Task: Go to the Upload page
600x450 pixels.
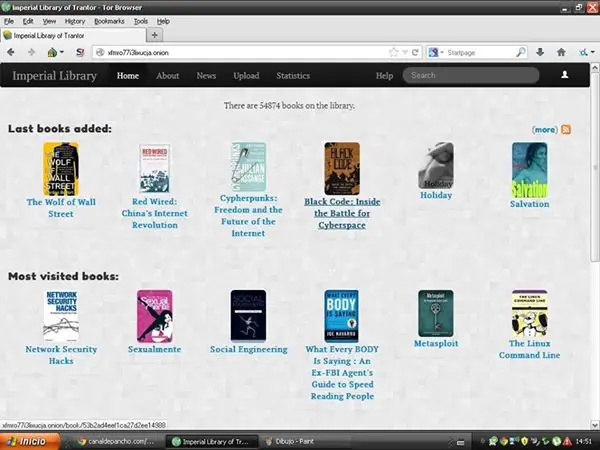Action: click(246, 75)
